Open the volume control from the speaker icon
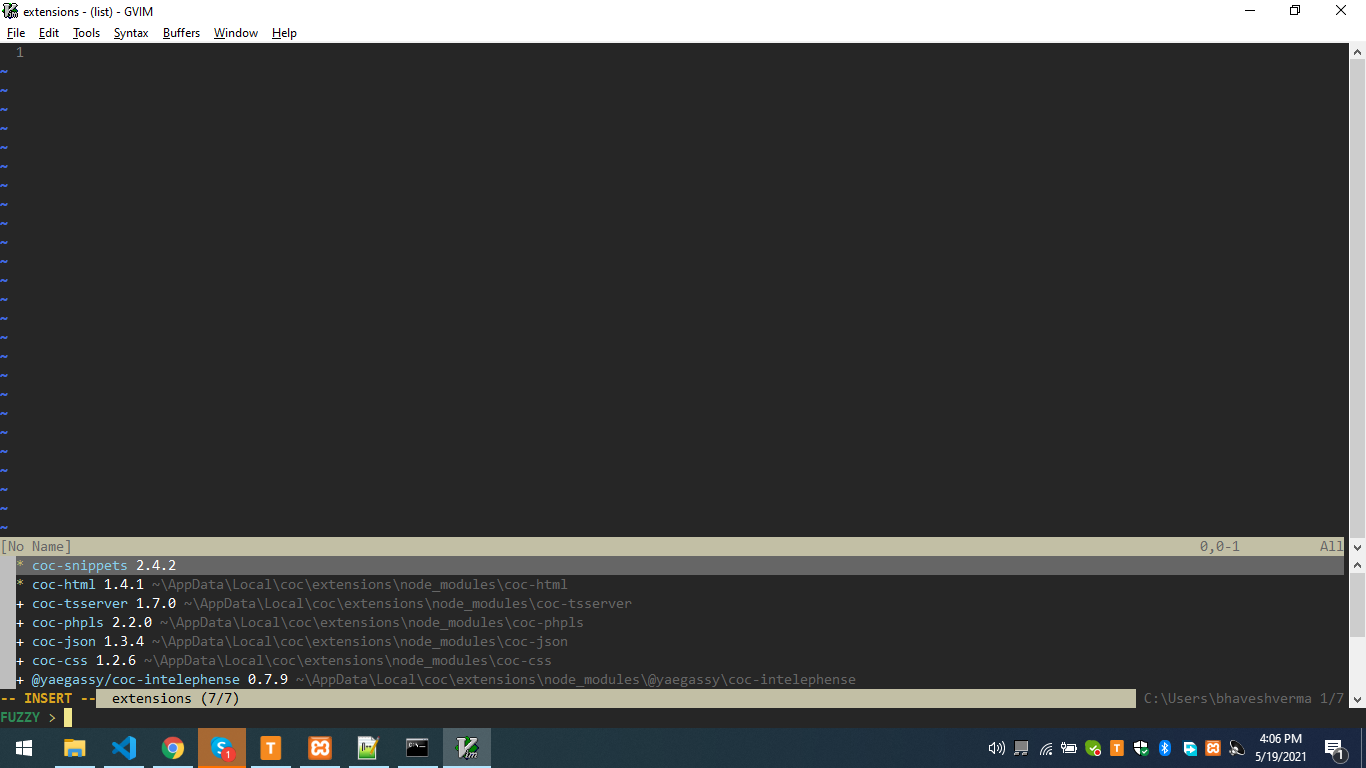 [x=996, y=747]
